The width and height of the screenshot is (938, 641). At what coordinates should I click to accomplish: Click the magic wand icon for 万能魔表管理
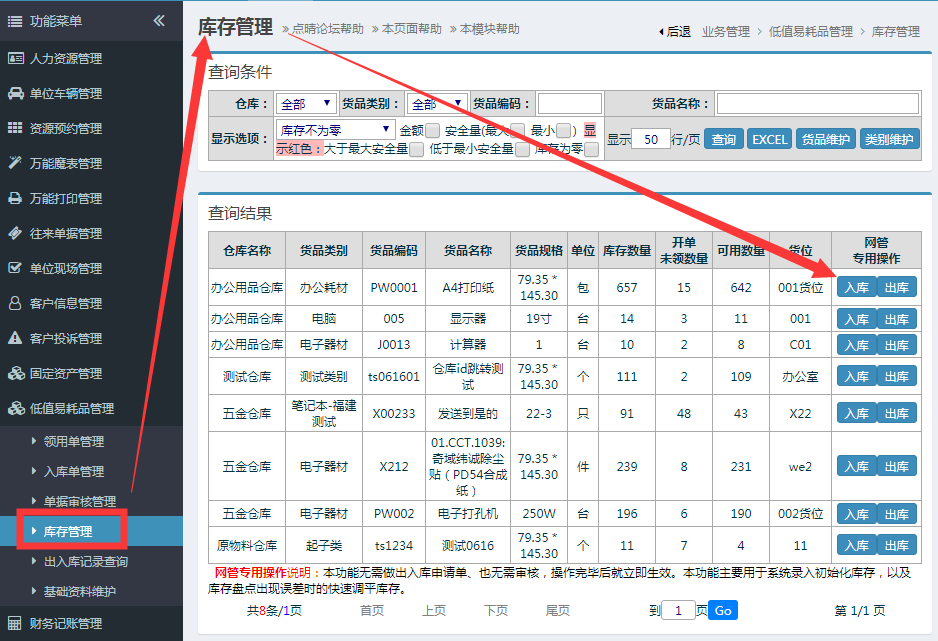pyautogui.click(x=15, y=163)
